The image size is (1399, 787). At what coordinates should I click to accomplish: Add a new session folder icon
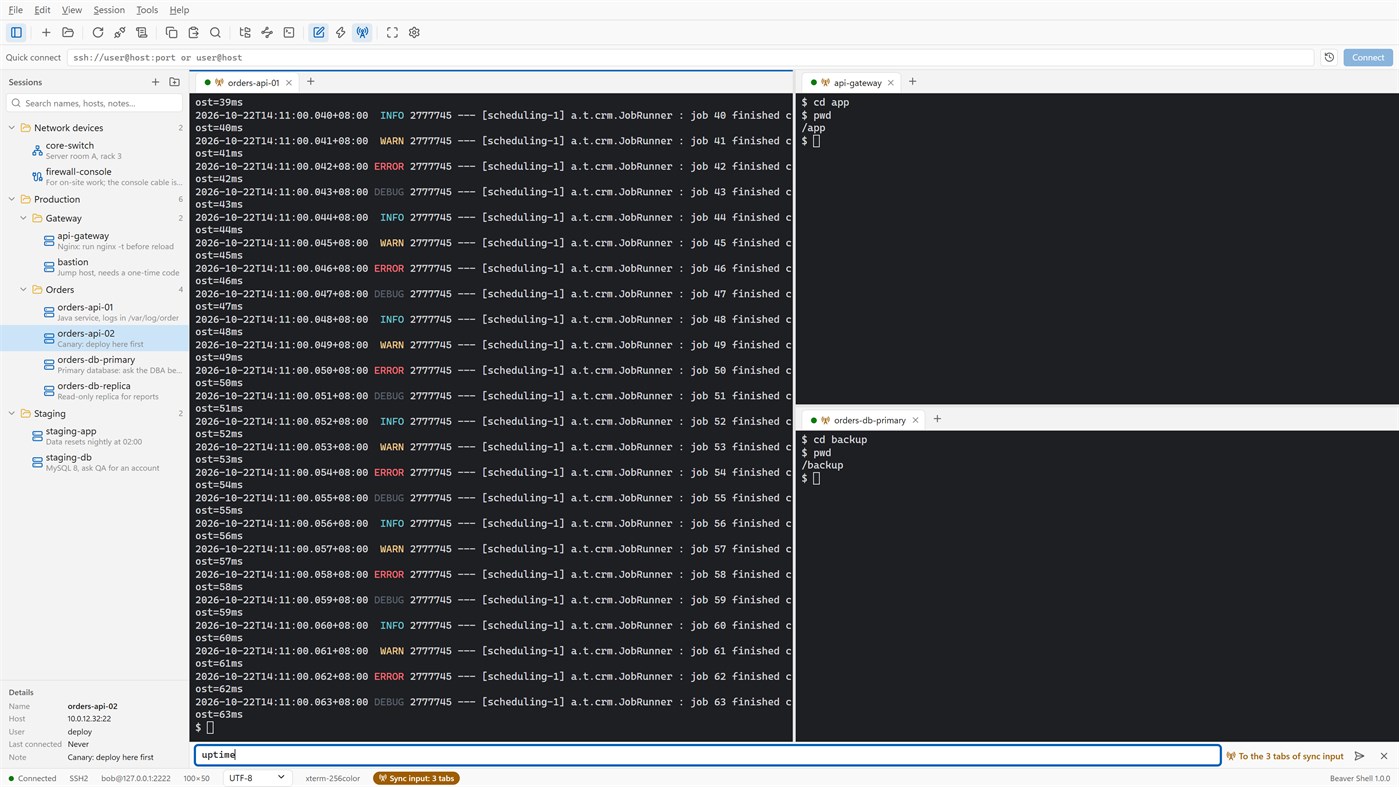pos(174,82)
